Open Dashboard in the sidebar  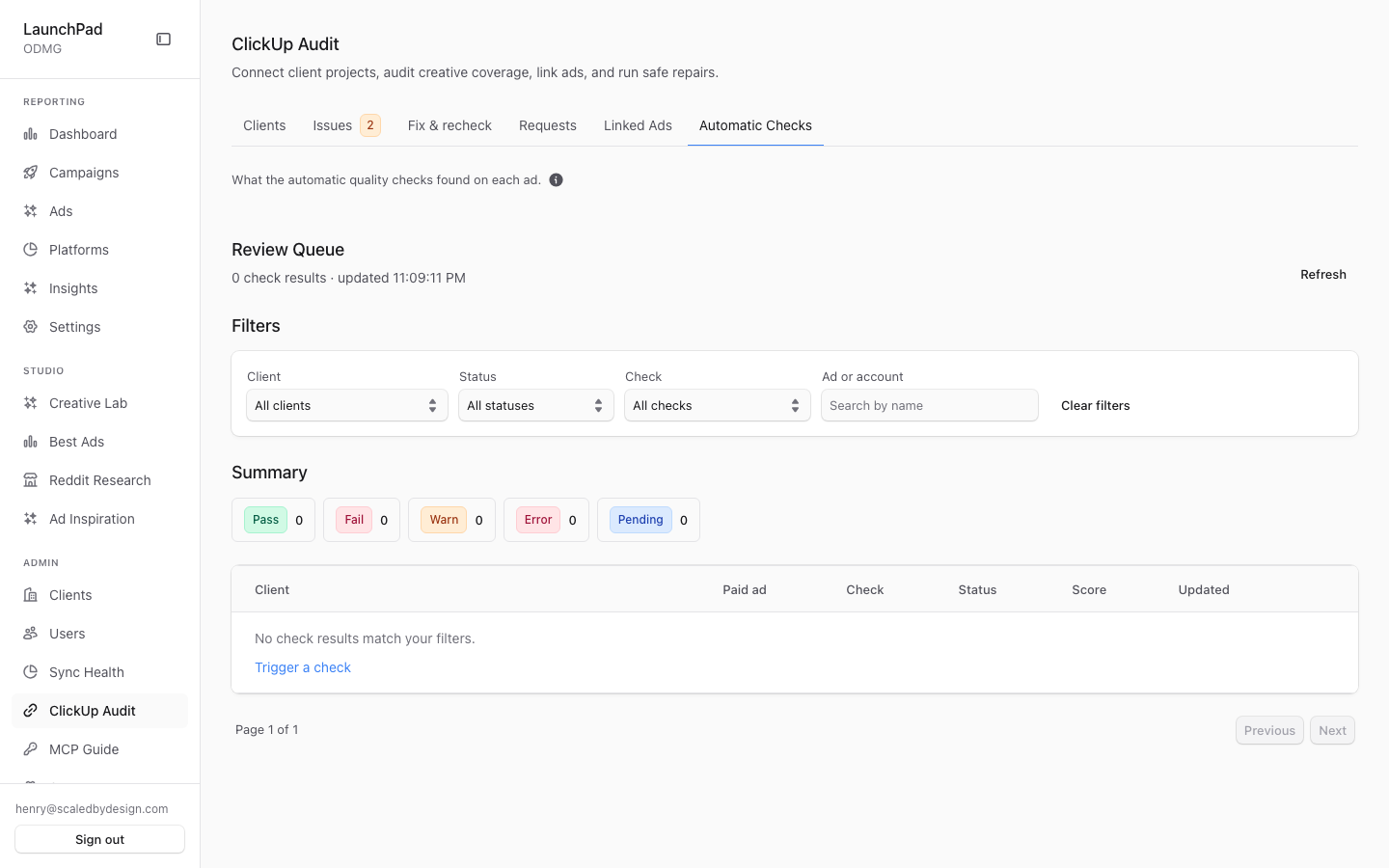[100, 134]
